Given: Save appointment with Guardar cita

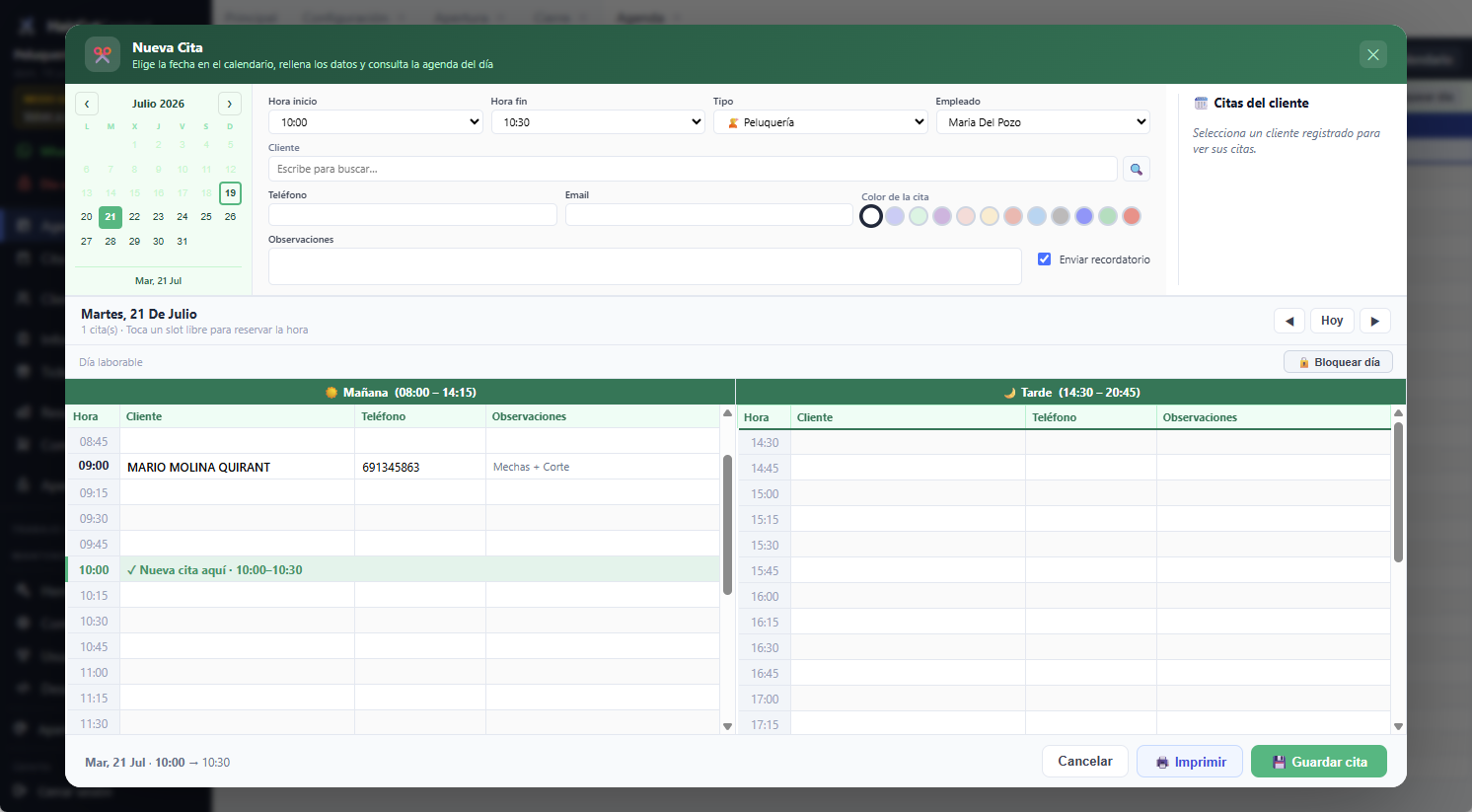Looking at the screenshot, I should pos(1319,762).
